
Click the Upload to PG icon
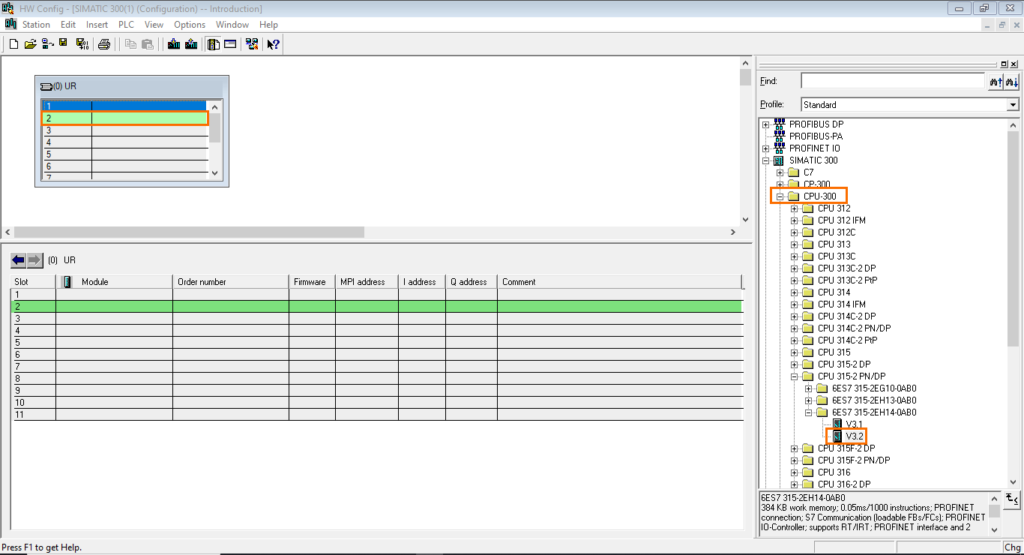pyautogui.click(x=191, y=44)
